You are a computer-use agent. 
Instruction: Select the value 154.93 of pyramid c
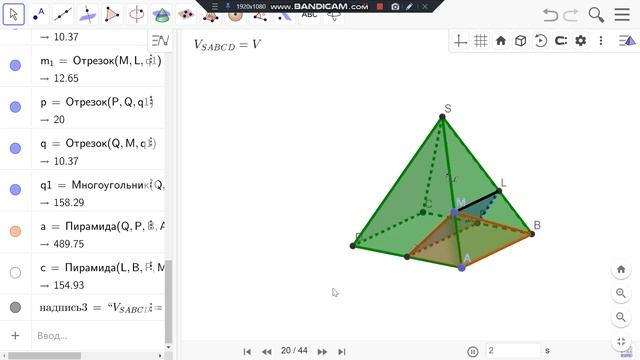(69, 285)
